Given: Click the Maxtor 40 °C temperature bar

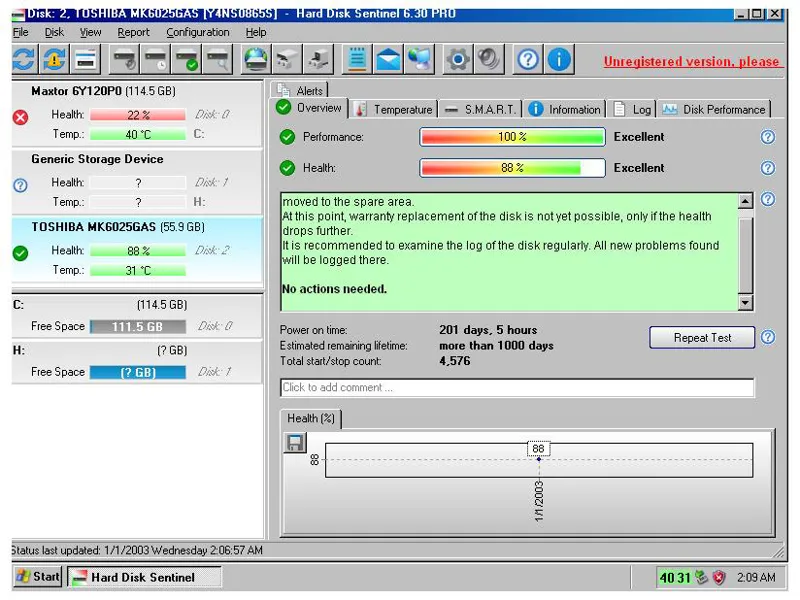Looking at the screenshot, I should [x=138, y=134].
